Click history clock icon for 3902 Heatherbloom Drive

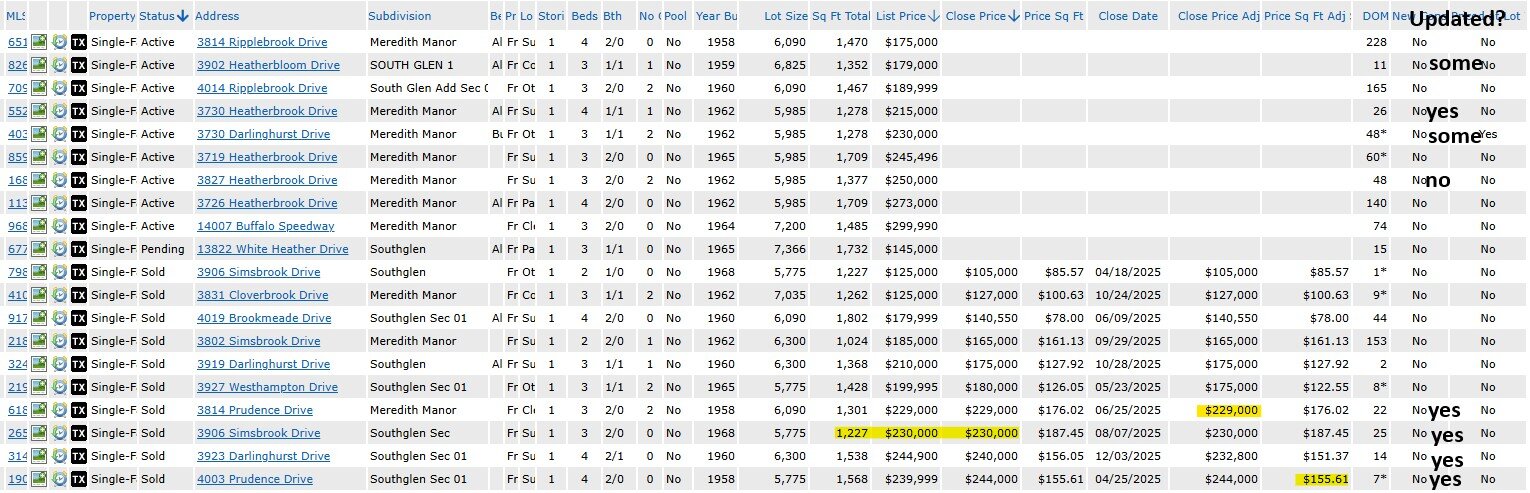tap(59, 65)
